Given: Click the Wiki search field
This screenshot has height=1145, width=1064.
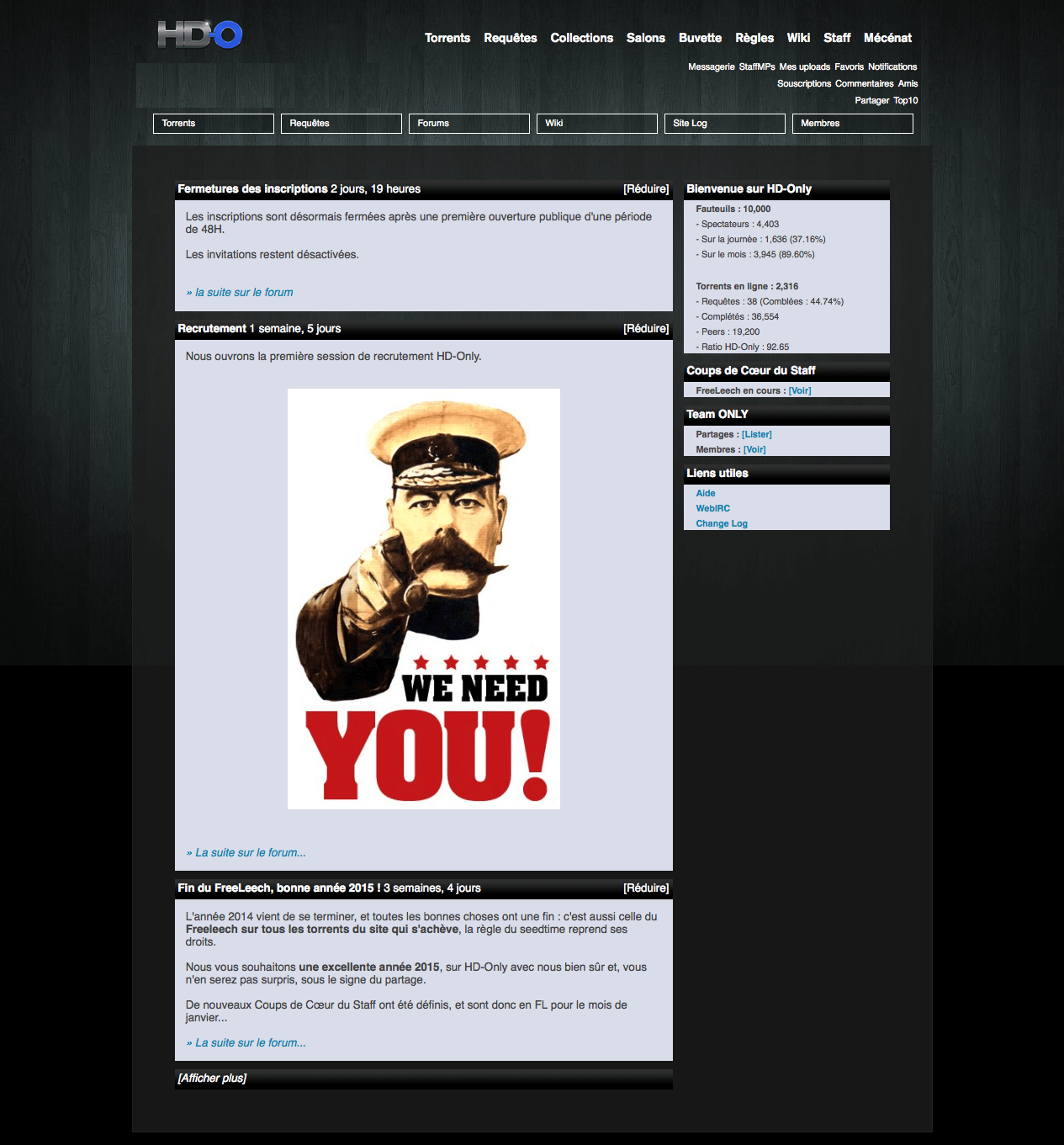Looking at the screenshot, I should coord(597,124).
